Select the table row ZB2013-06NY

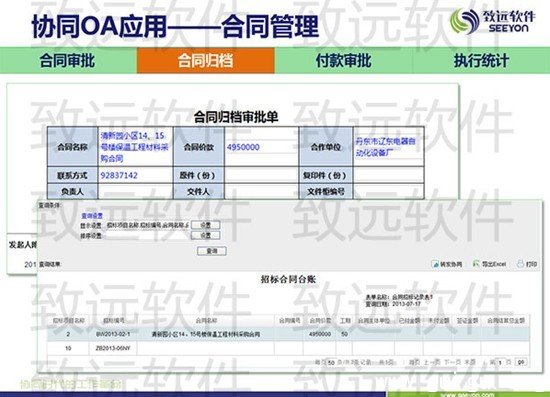288,348
